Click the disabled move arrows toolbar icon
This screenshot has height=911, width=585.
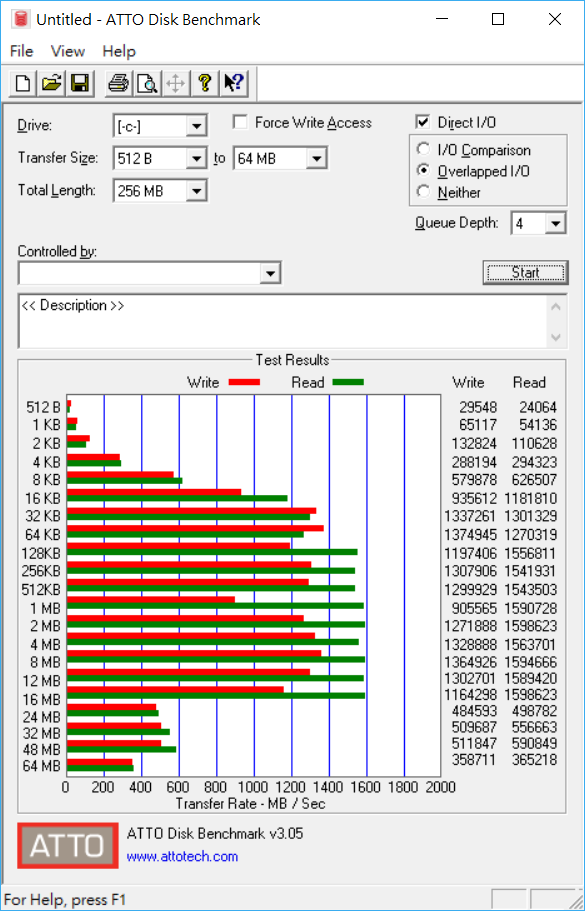coord(175,83)
